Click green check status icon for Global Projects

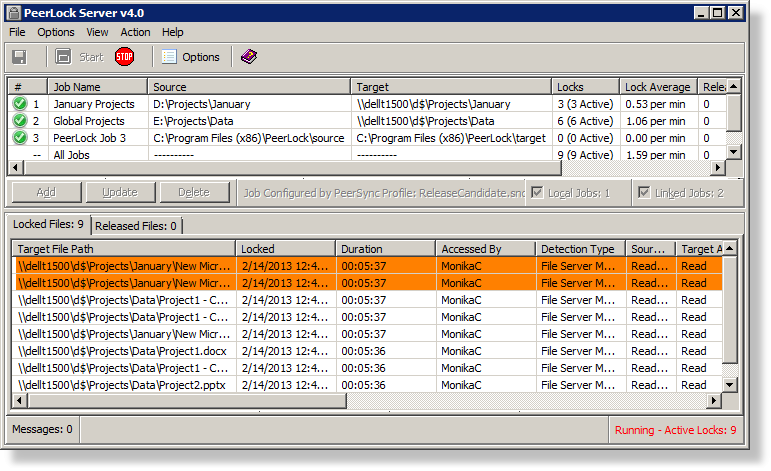coord(20,120)
